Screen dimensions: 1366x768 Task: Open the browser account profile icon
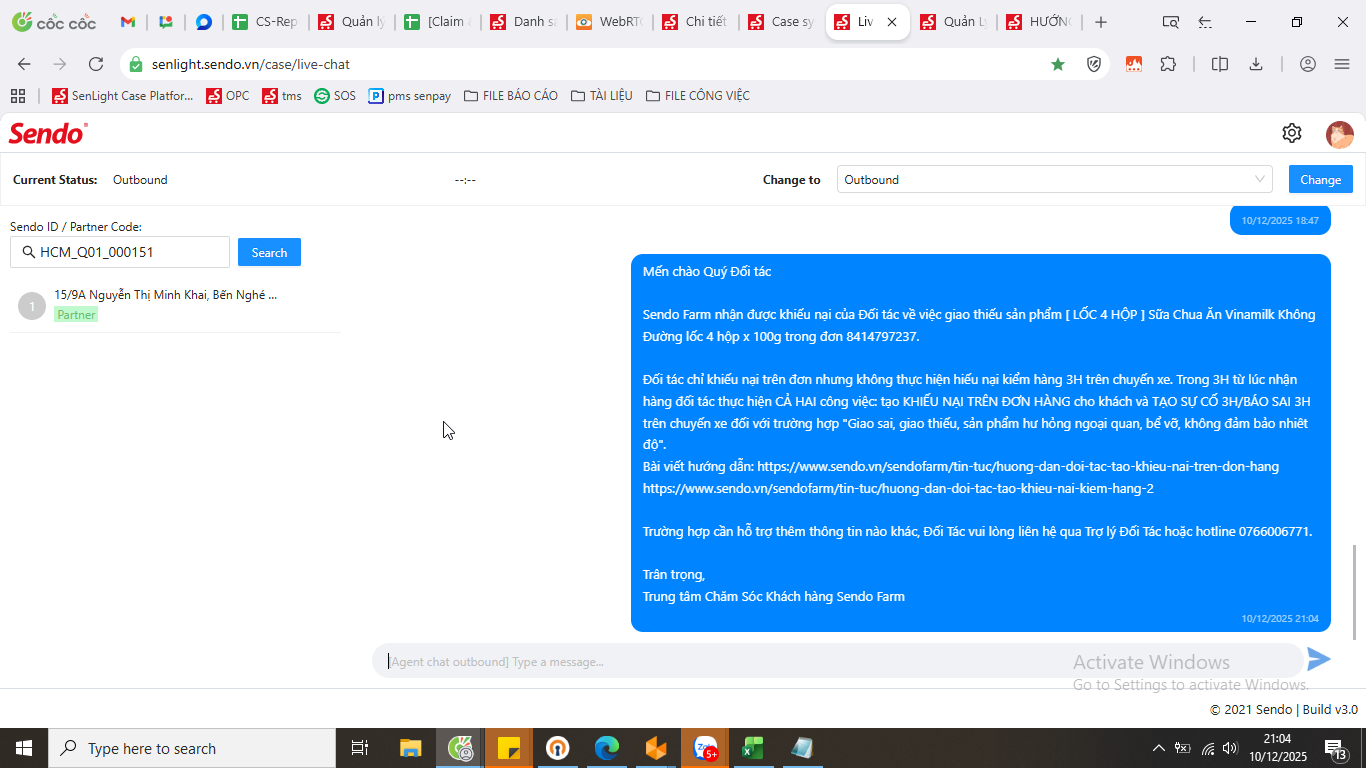(x=1308, y=64)
